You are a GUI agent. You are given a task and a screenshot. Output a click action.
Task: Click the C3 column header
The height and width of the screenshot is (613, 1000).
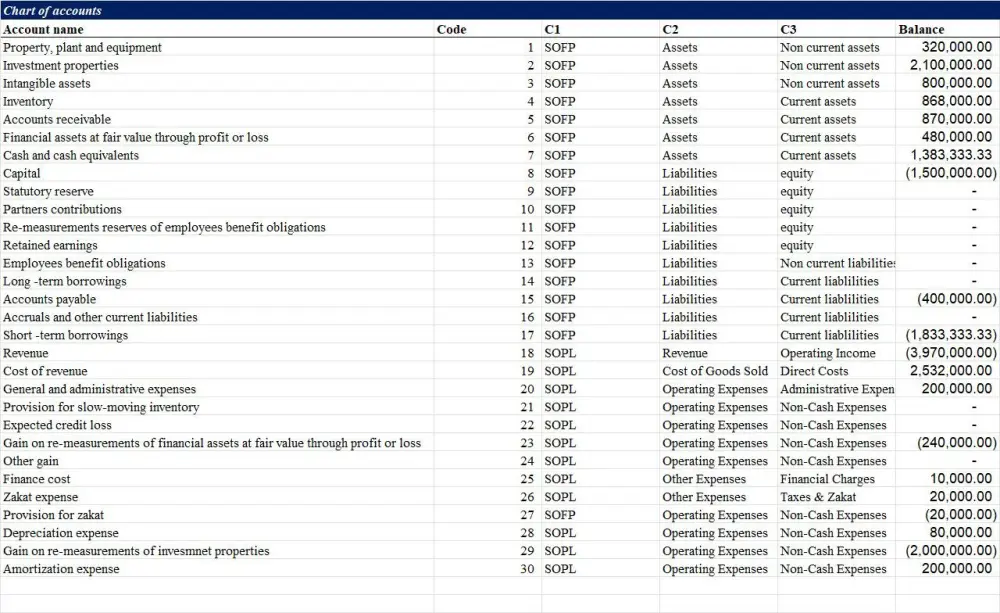[787, 29]
